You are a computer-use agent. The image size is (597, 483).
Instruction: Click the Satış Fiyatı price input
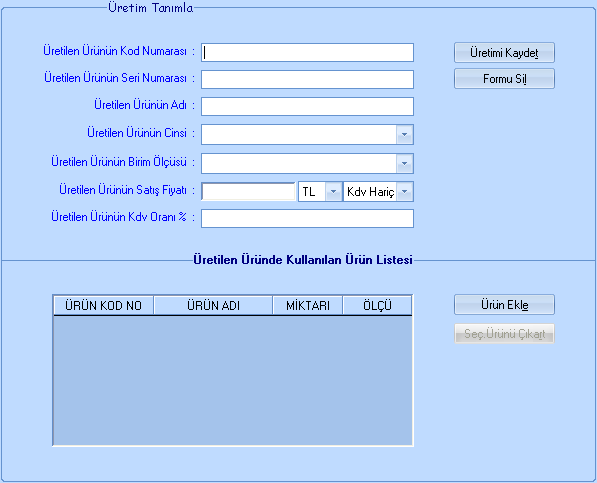(248, 191)
